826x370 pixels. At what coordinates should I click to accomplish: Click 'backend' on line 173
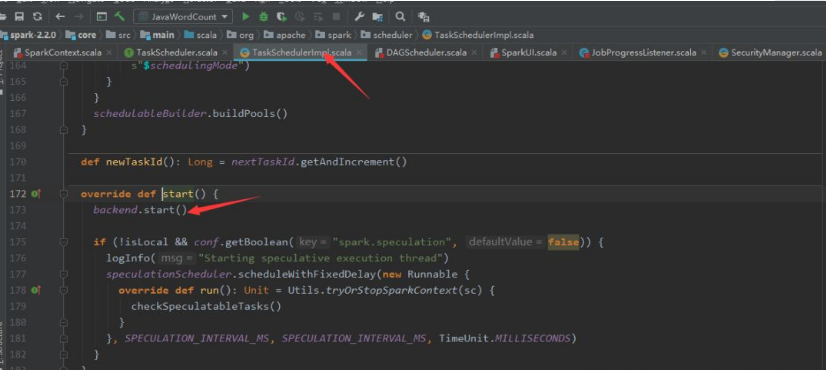click(x=116, y=210)
